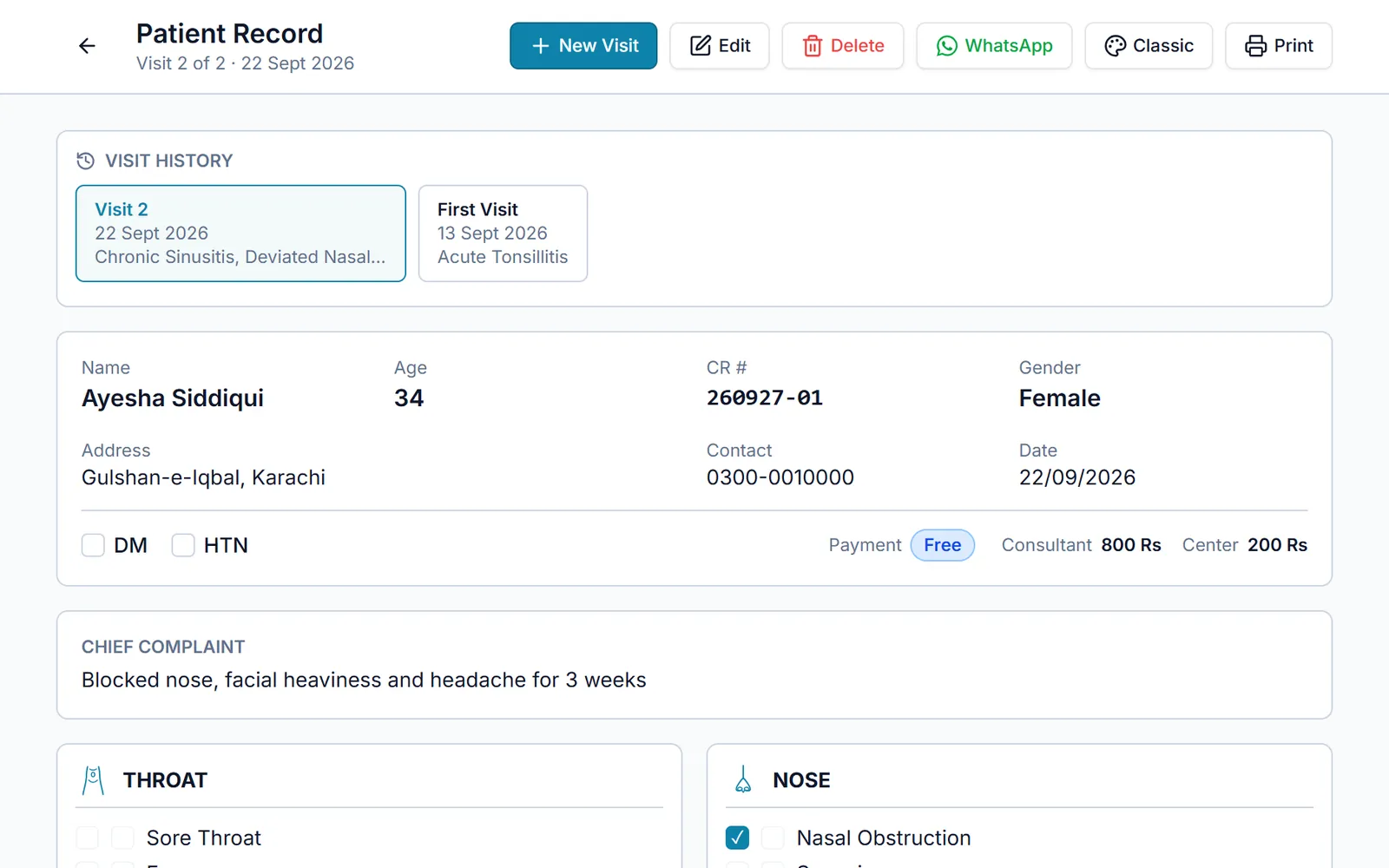
Task: Open Edit for this record
Action: 720,46
